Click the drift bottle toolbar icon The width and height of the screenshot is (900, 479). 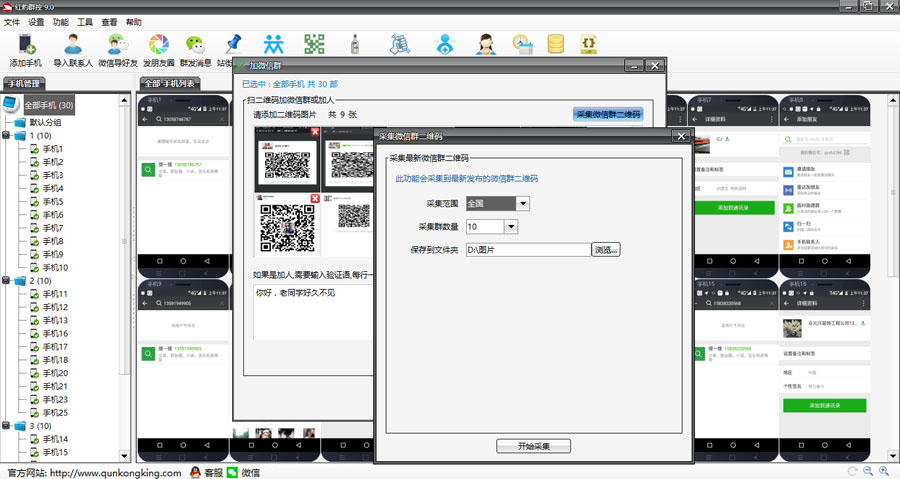(355, 44)
